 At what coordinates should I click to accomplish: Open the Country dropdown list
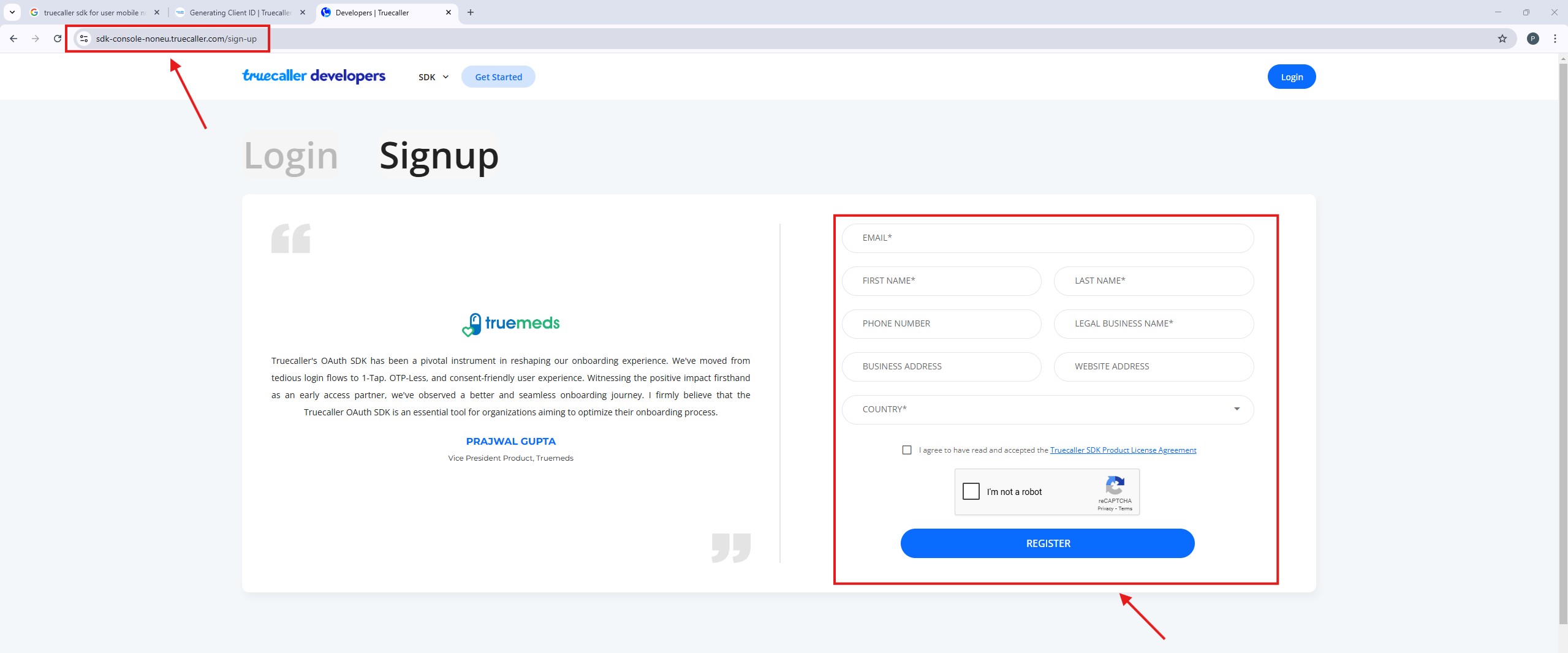coord(1047,409)
